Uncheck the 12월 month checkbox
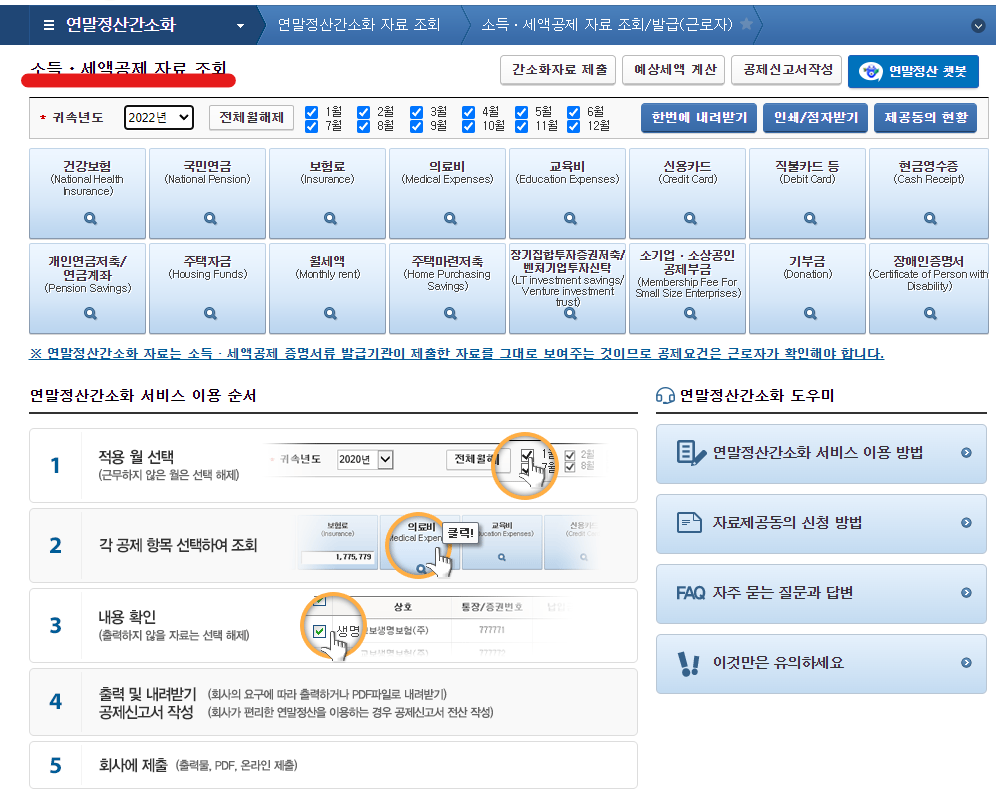This screenshot has width=996, height=811. pyautogui.click(x=573, y=126)
